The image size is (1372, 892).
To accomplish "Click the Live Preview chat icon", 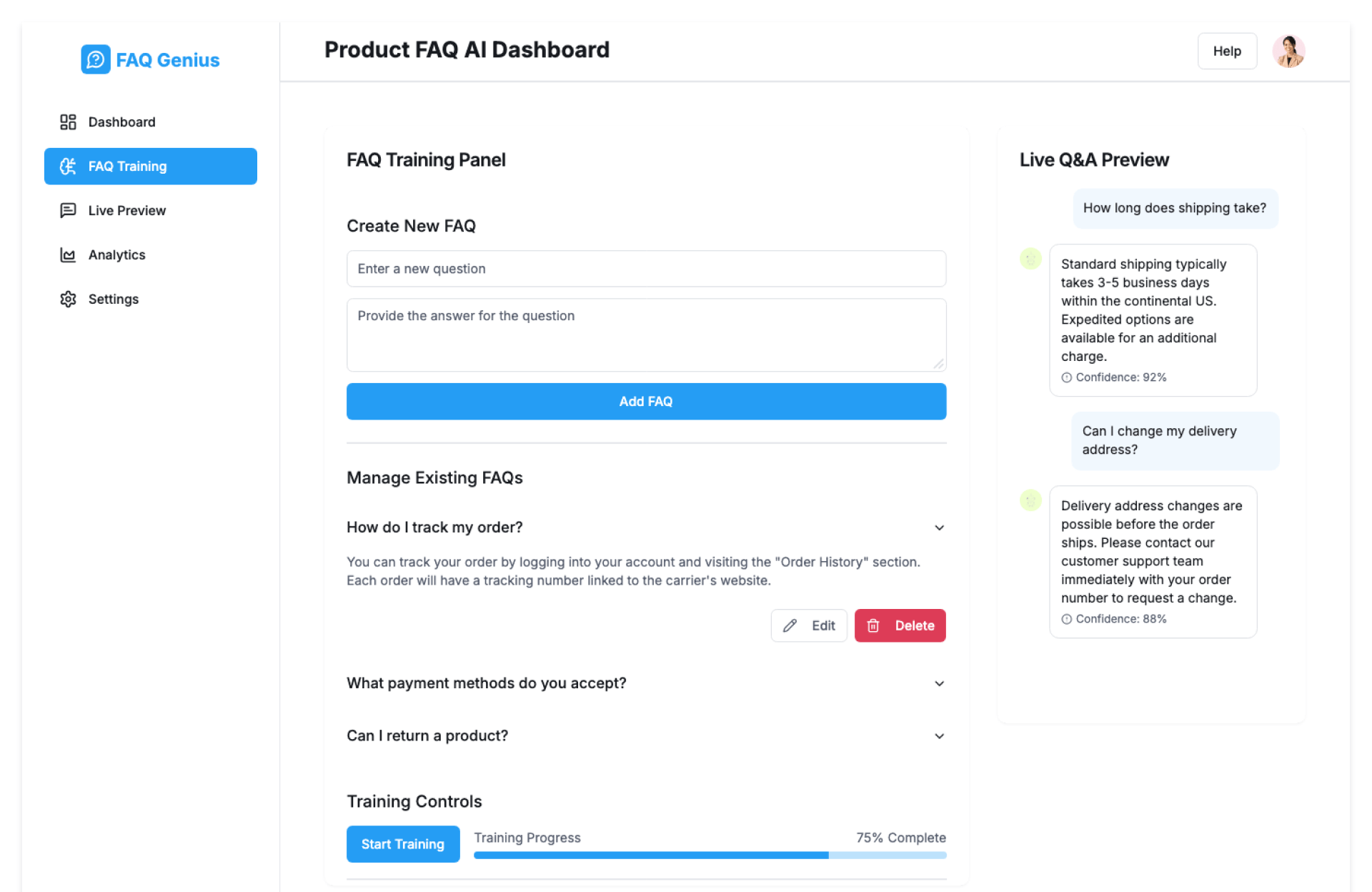I will [68, 210].
